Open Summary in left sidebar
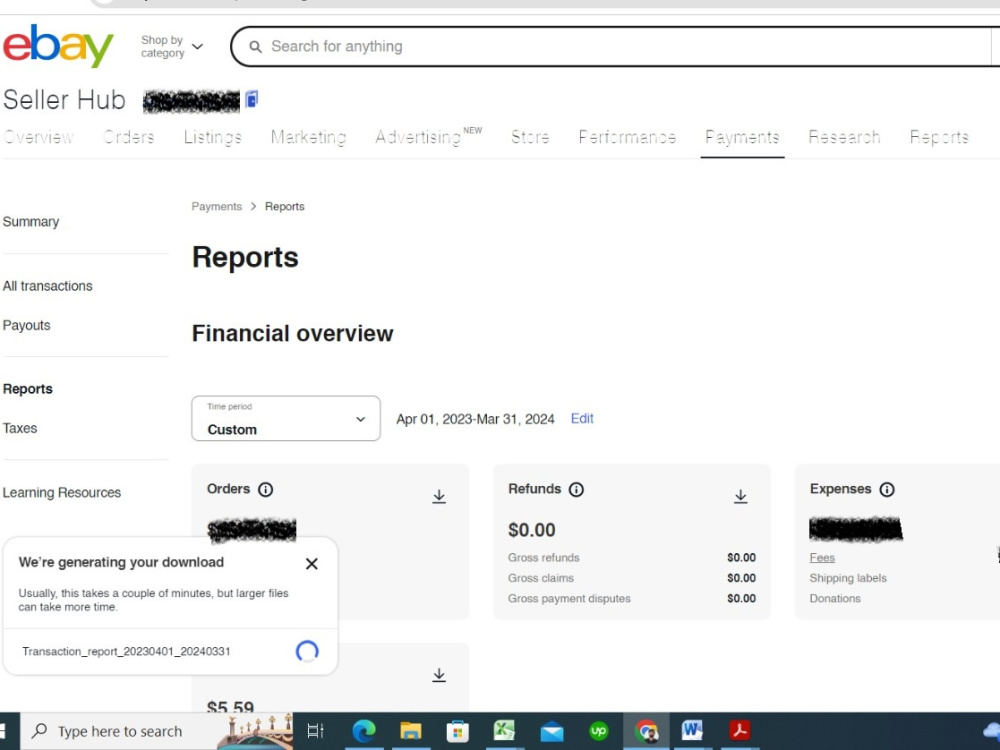1000x750 pixels. 31,222
